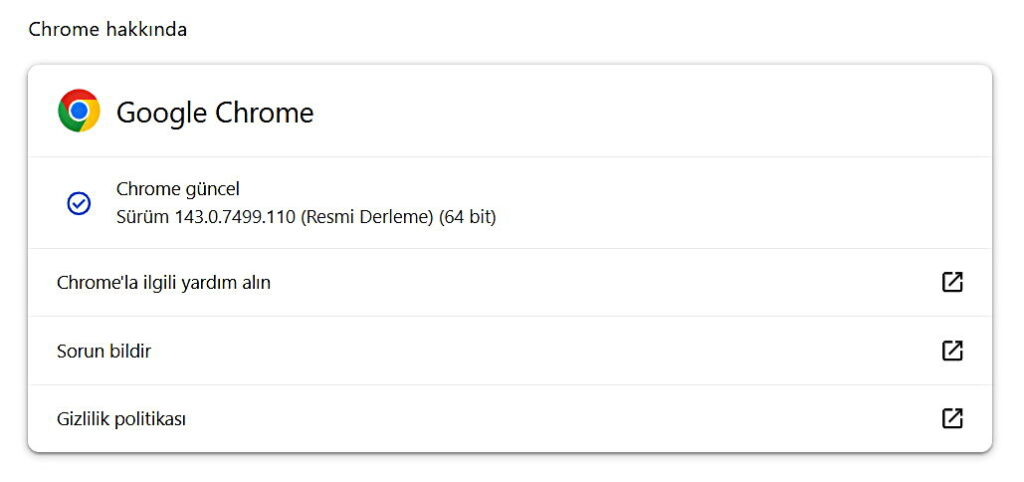Screen dimensions: 1024x482
Task: Click the "Sürüm" label
Action: 139,216
